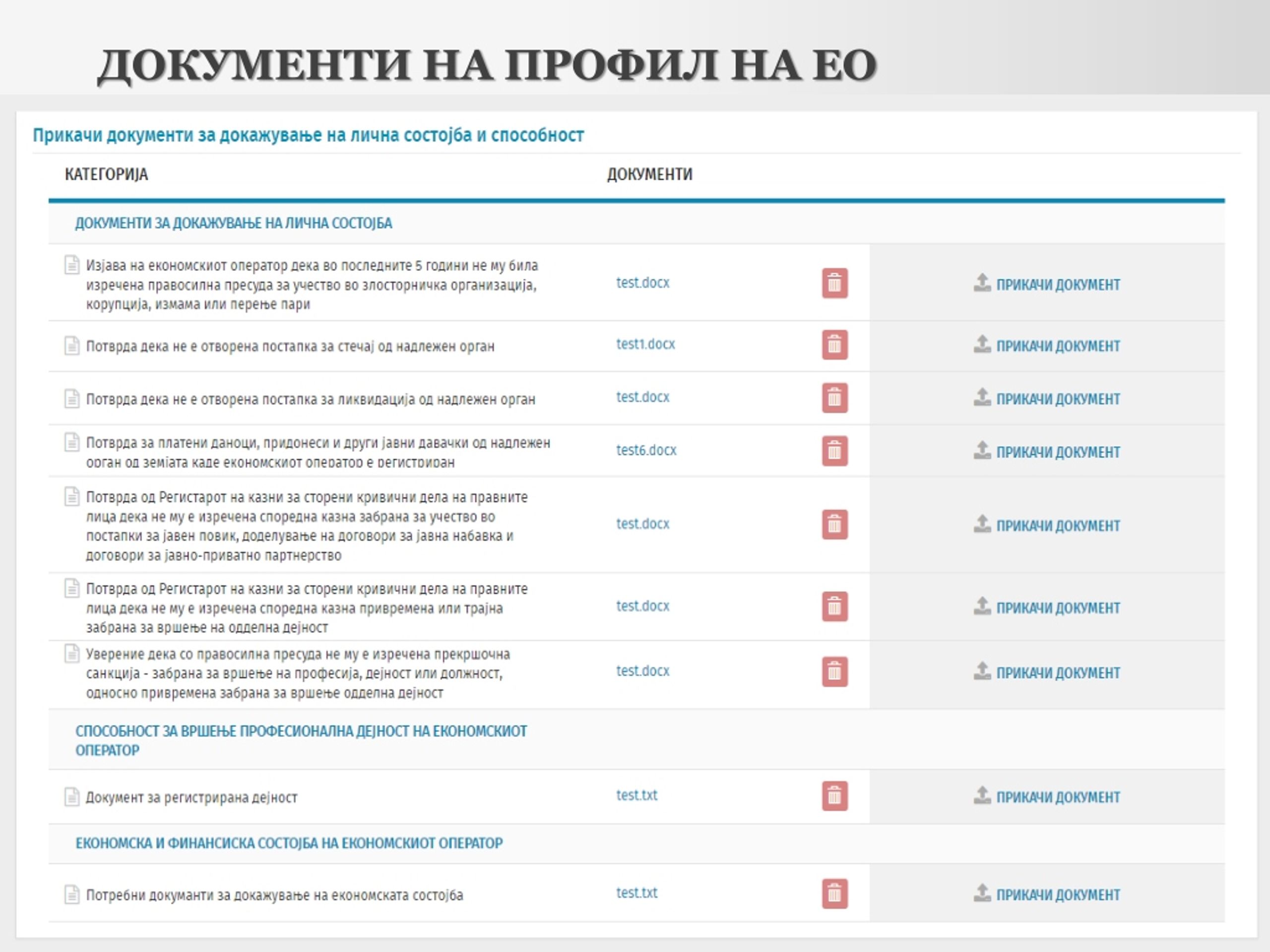Click document icon beside Документ за регистрирана дејност
The image size is (1270, 952).
tap(72, 796)
